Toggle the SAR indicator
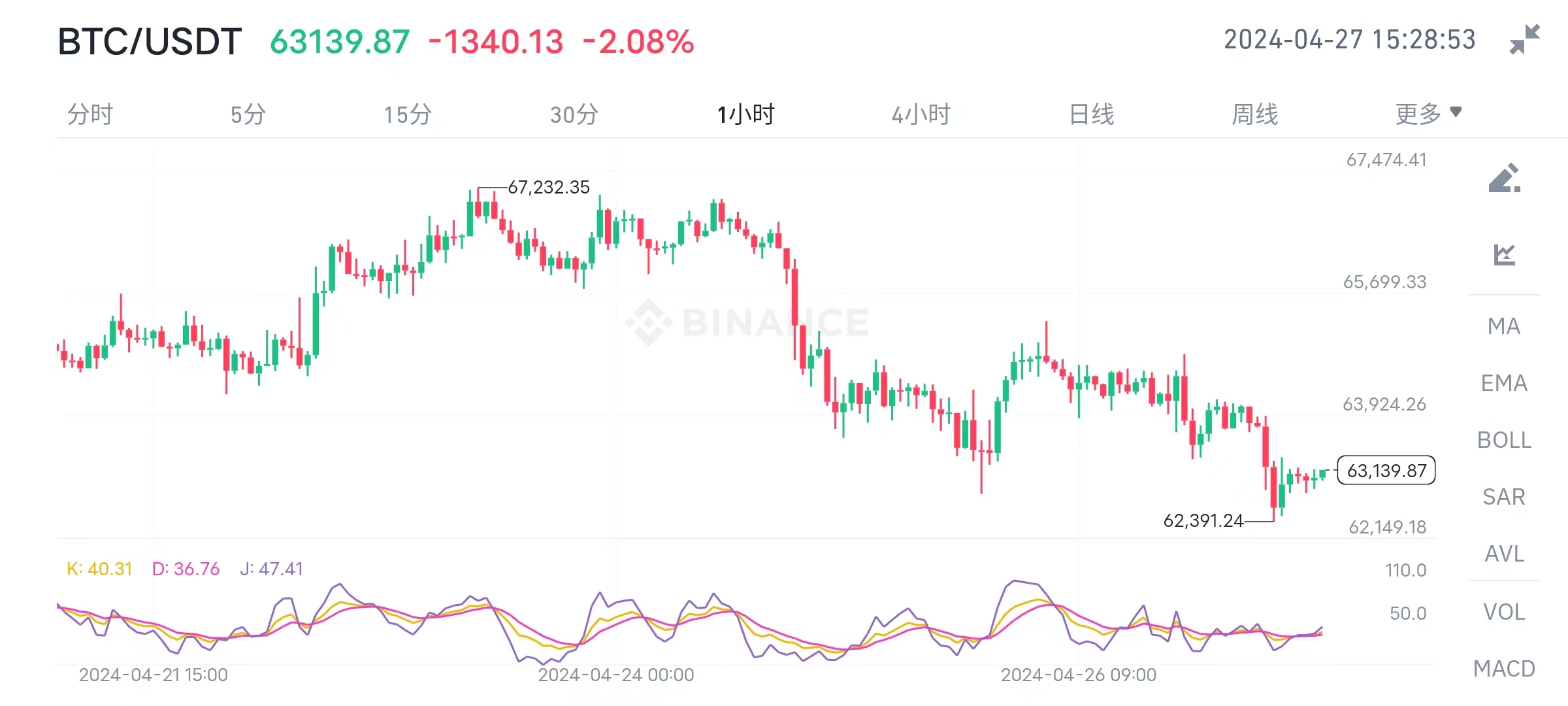 (1504, 497)
